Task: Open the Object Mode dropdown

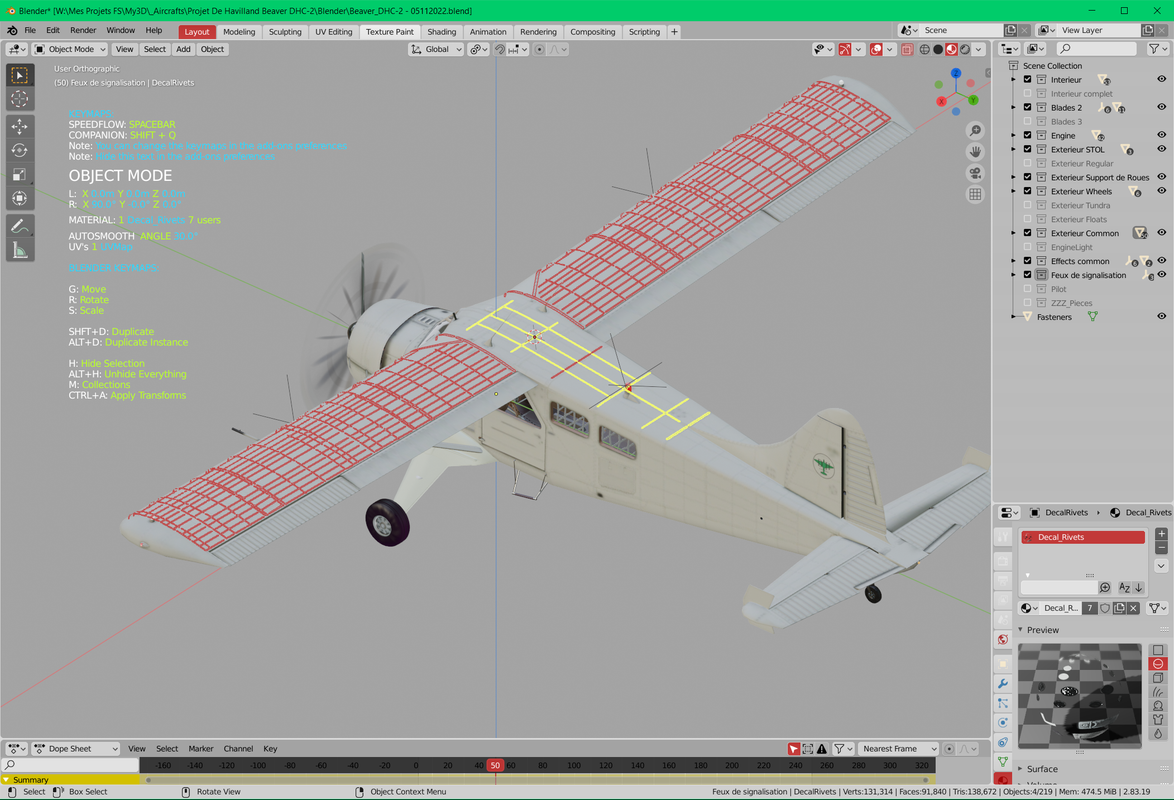Action: point(70,49)
